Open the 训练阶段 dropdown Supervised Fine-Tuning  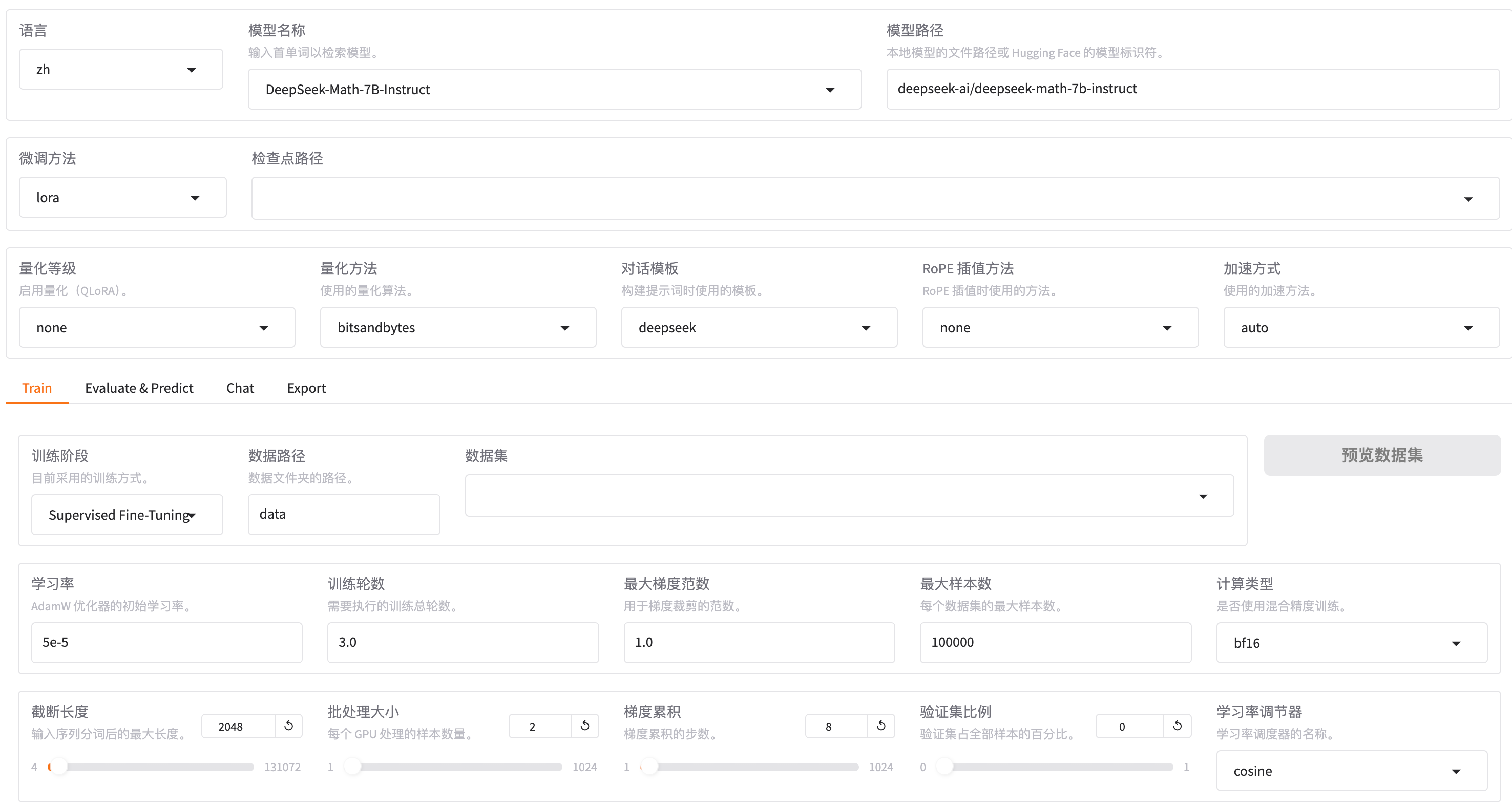click(128, 515)
